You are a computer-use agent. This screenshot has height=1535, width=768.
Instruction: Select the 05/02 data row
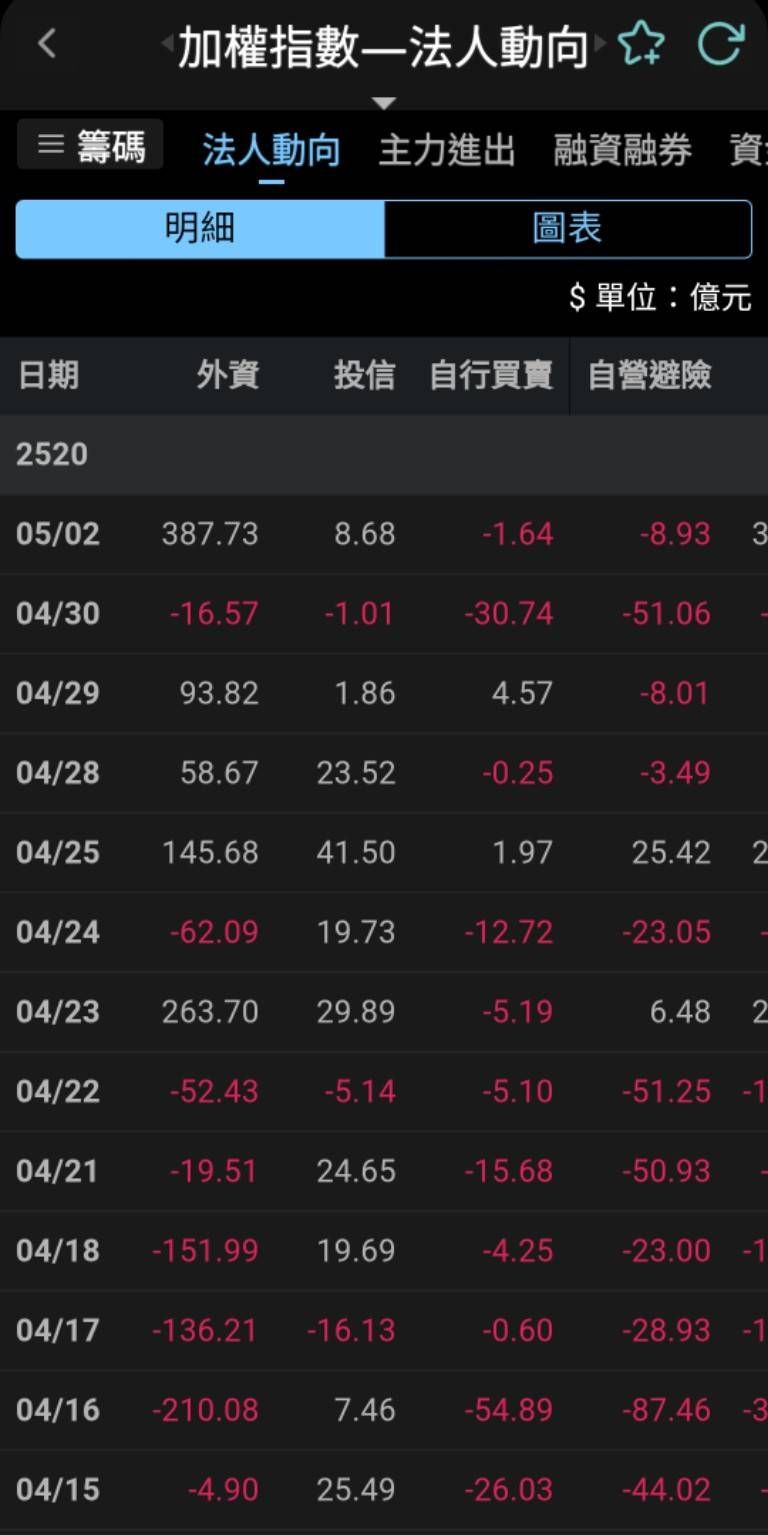(384, 534)
